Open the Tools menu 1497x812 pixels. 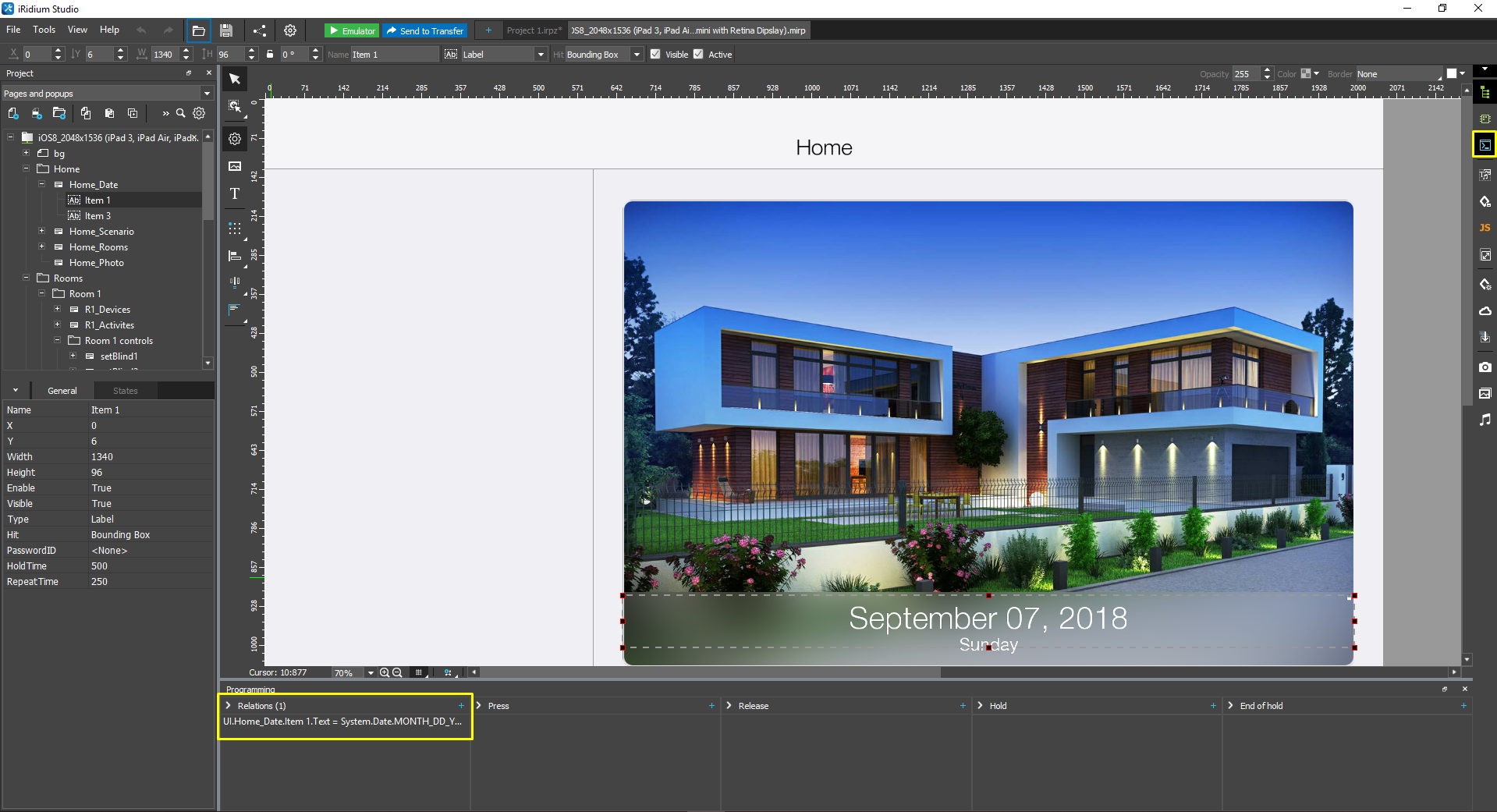pyautogui.click(x=44, y=30)
